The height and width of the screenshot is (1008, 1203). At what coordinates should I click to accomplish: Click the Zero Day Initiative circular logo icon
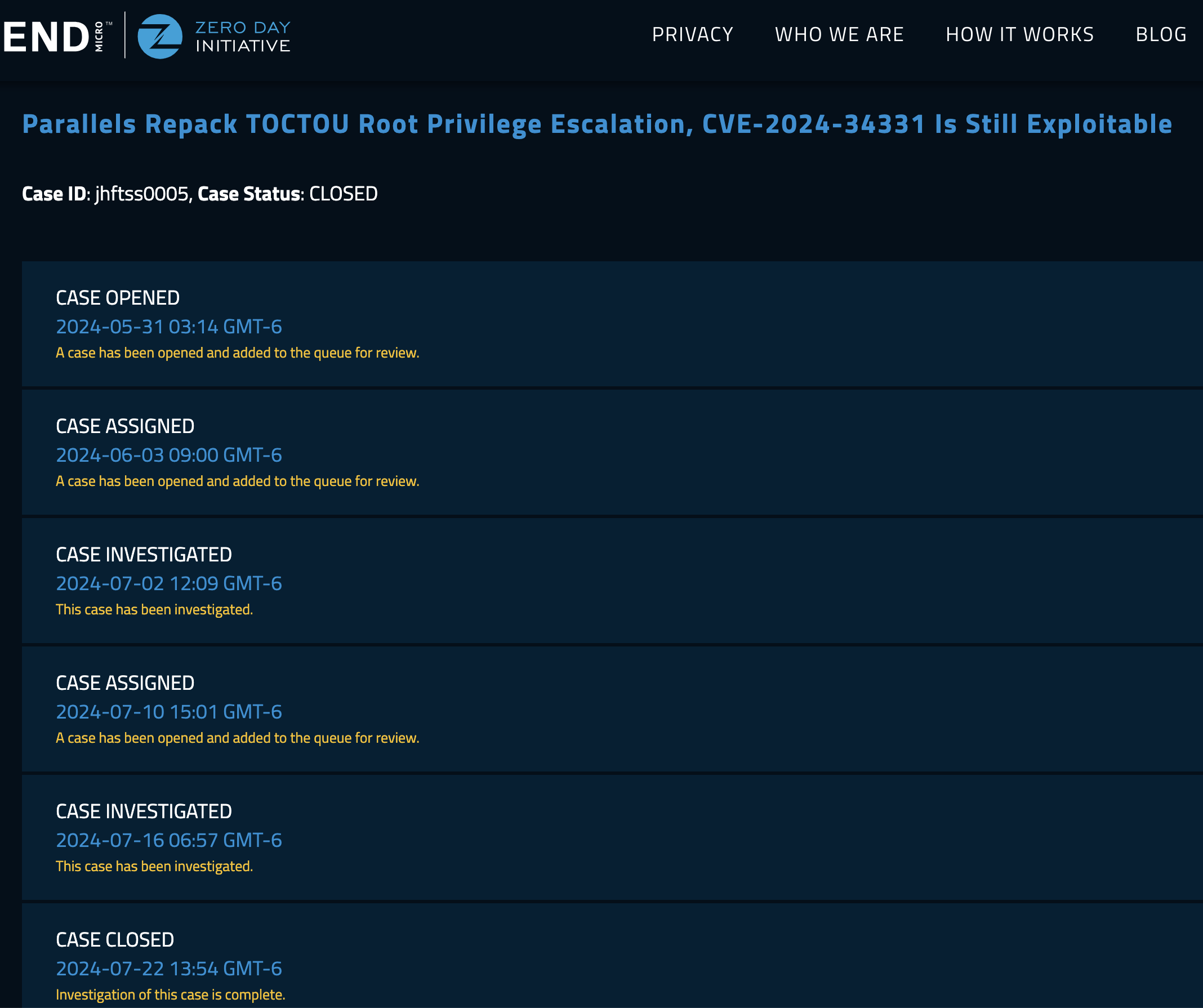(160, 36)
